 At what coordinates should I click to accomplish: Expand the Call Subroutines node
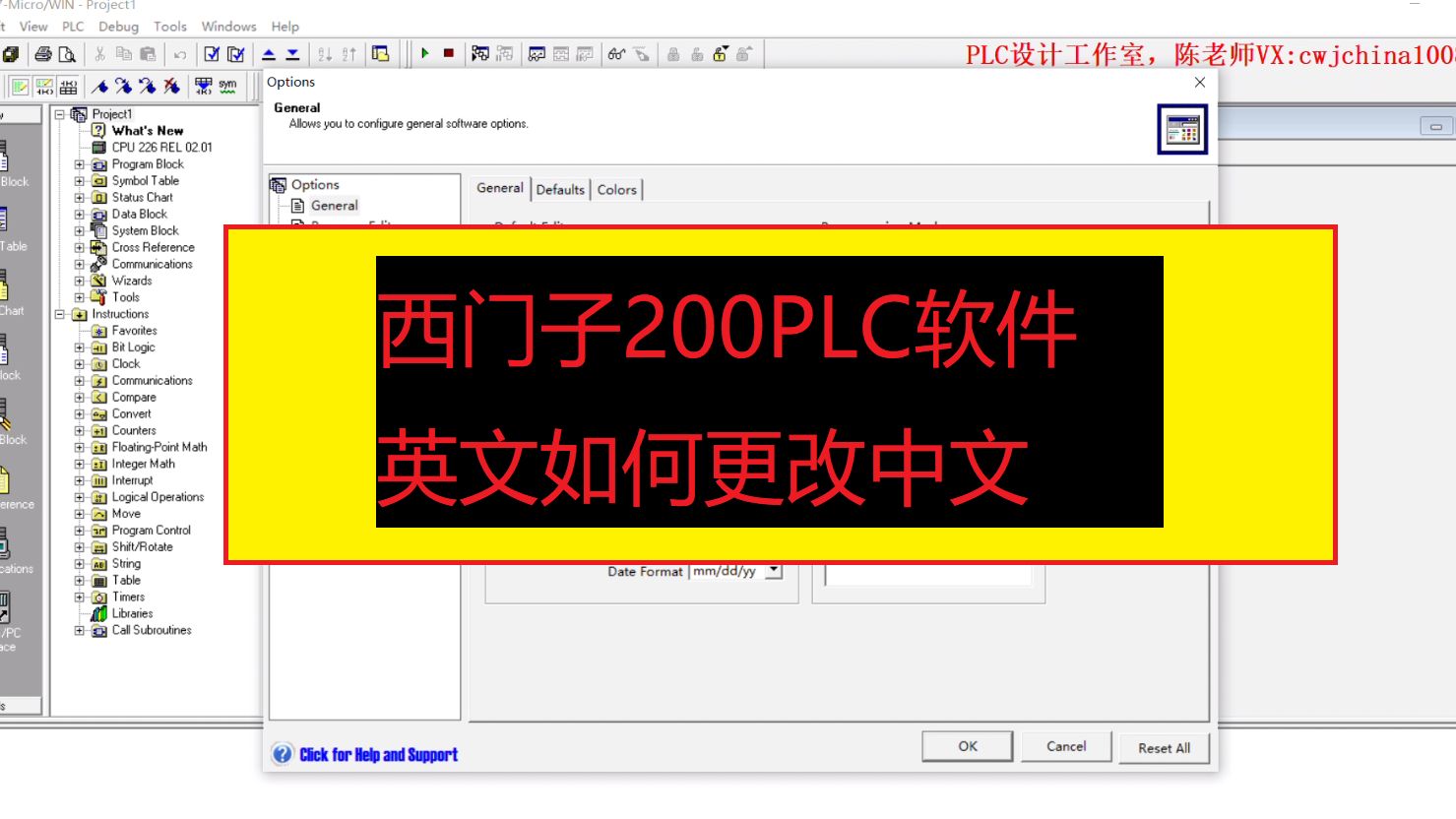coord(80,630)
